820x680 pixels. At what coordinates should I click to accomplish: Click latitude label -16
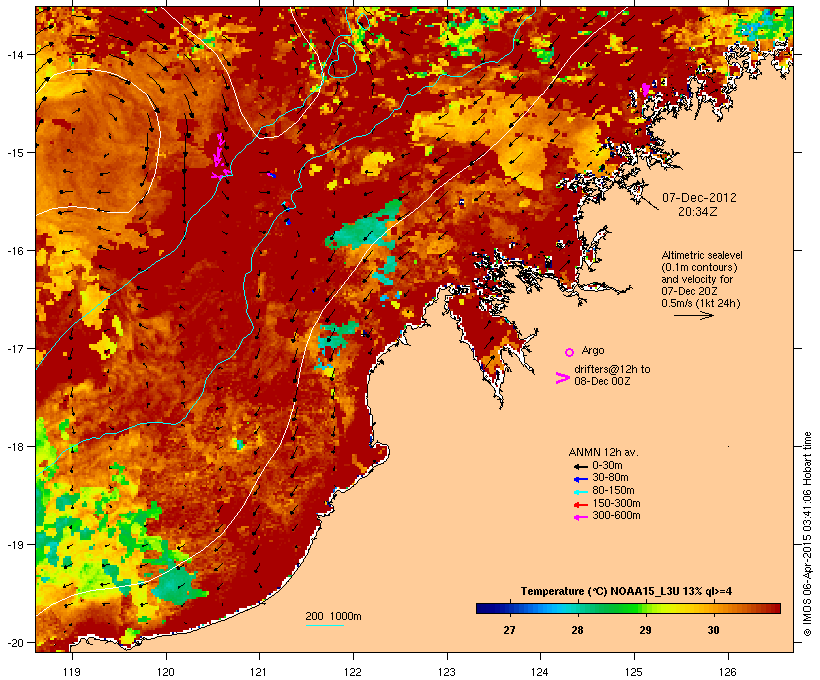15,251
